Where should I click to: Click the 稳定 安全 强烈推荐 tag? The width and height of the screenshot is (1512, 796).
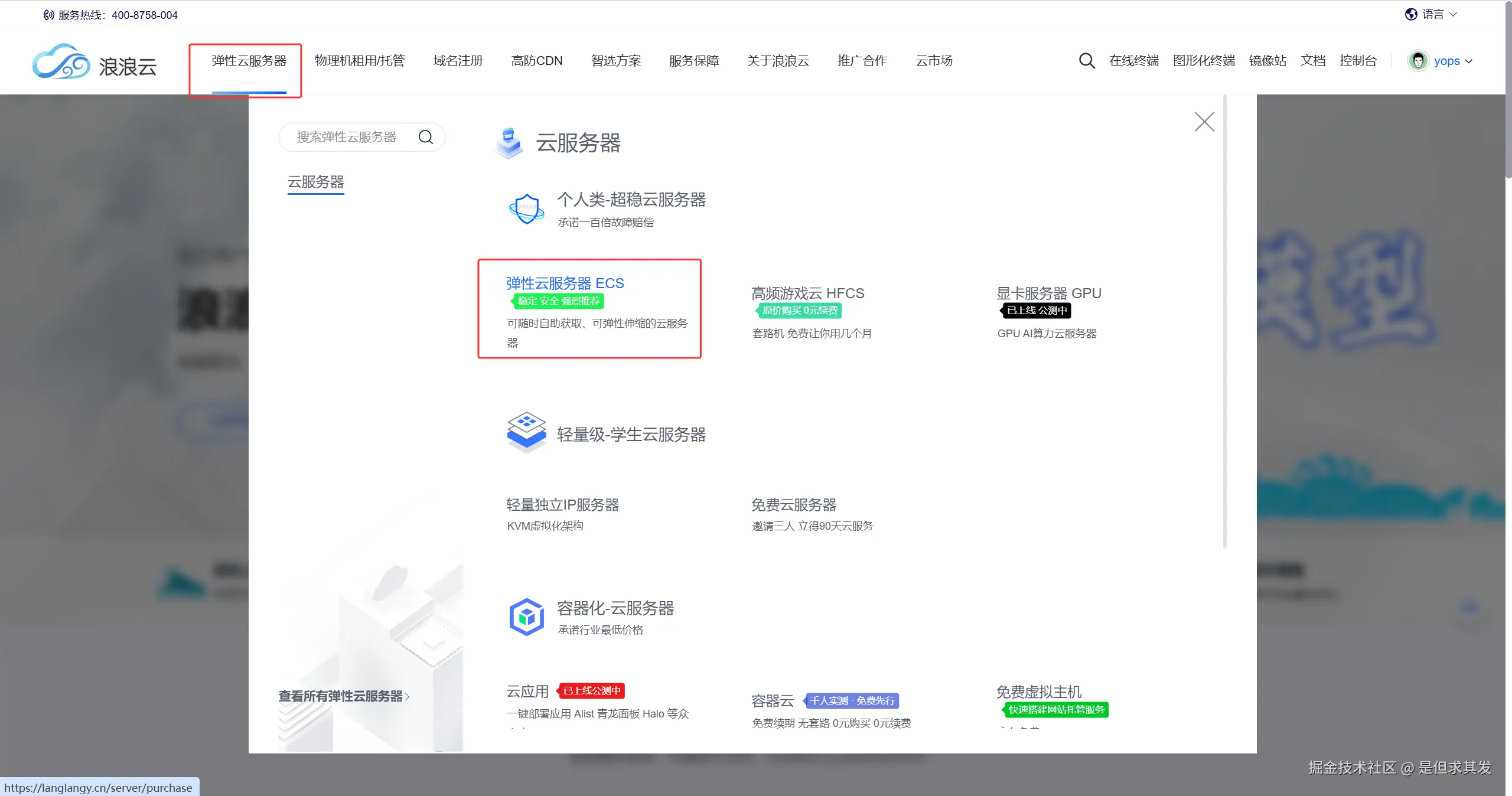(557, 301)
